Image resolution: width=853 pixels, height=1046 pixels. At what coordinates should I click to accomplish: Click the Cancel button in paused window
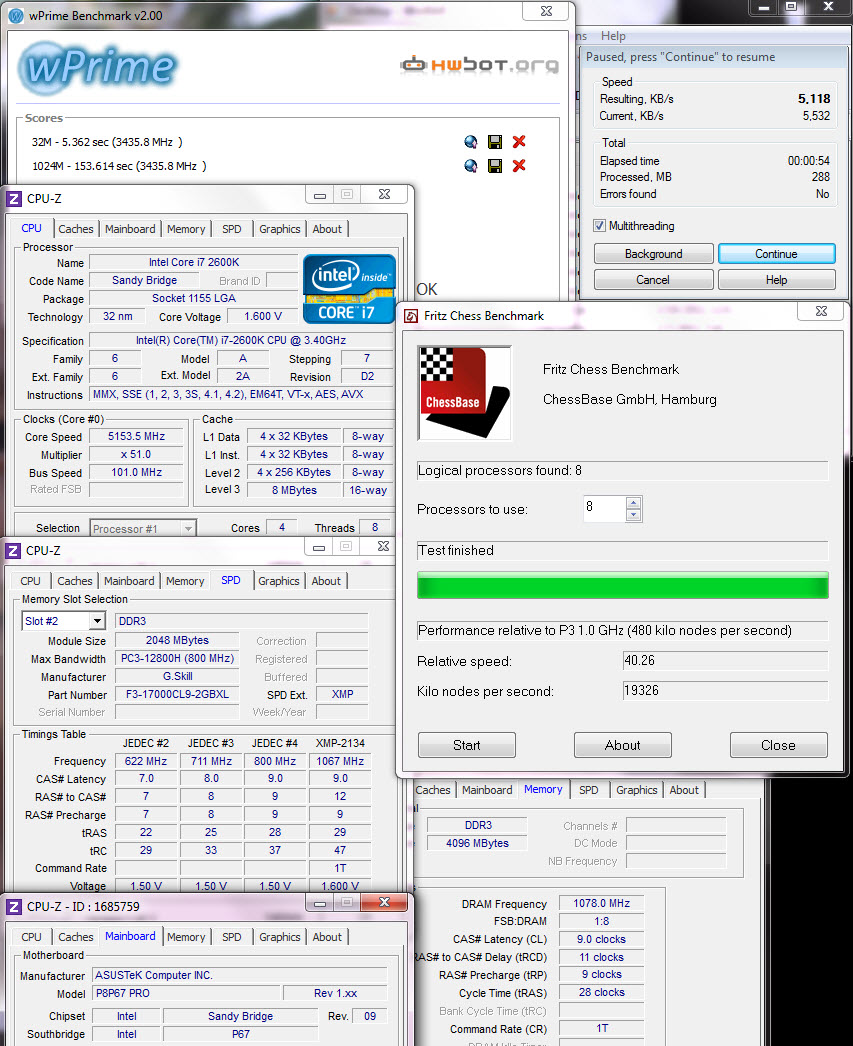pyautogui.click(x=653, y=280)
